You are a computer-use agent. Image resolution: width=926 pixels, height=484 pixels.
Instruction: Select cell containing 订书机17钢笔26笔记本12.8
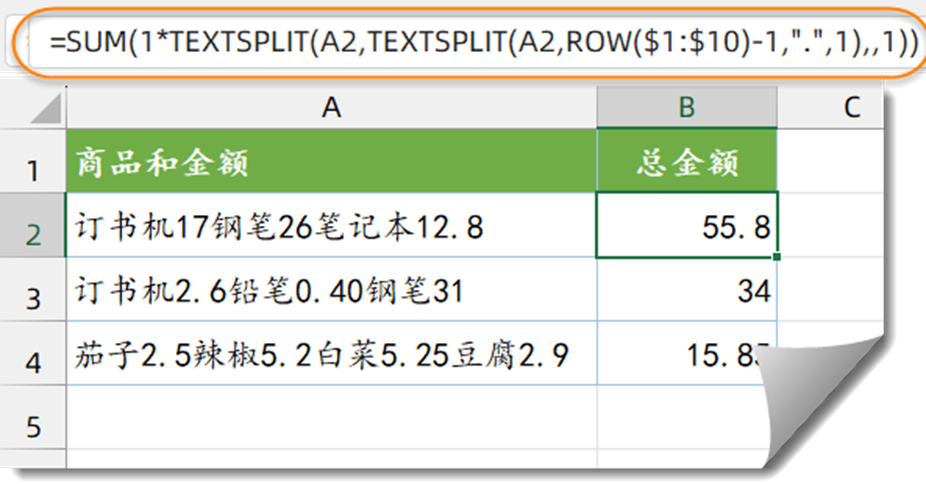coord(331,227)
